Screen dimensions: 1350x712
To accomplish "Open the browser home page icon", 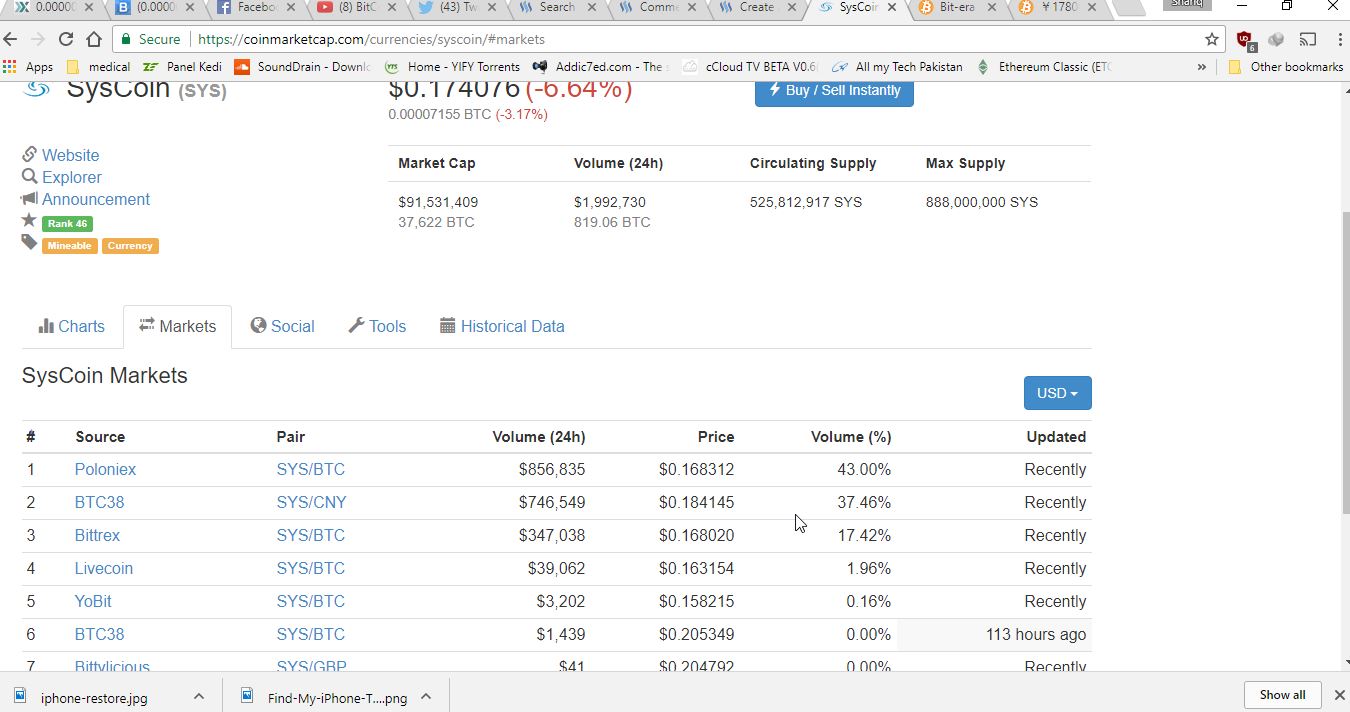I will [x=93, y=40].
